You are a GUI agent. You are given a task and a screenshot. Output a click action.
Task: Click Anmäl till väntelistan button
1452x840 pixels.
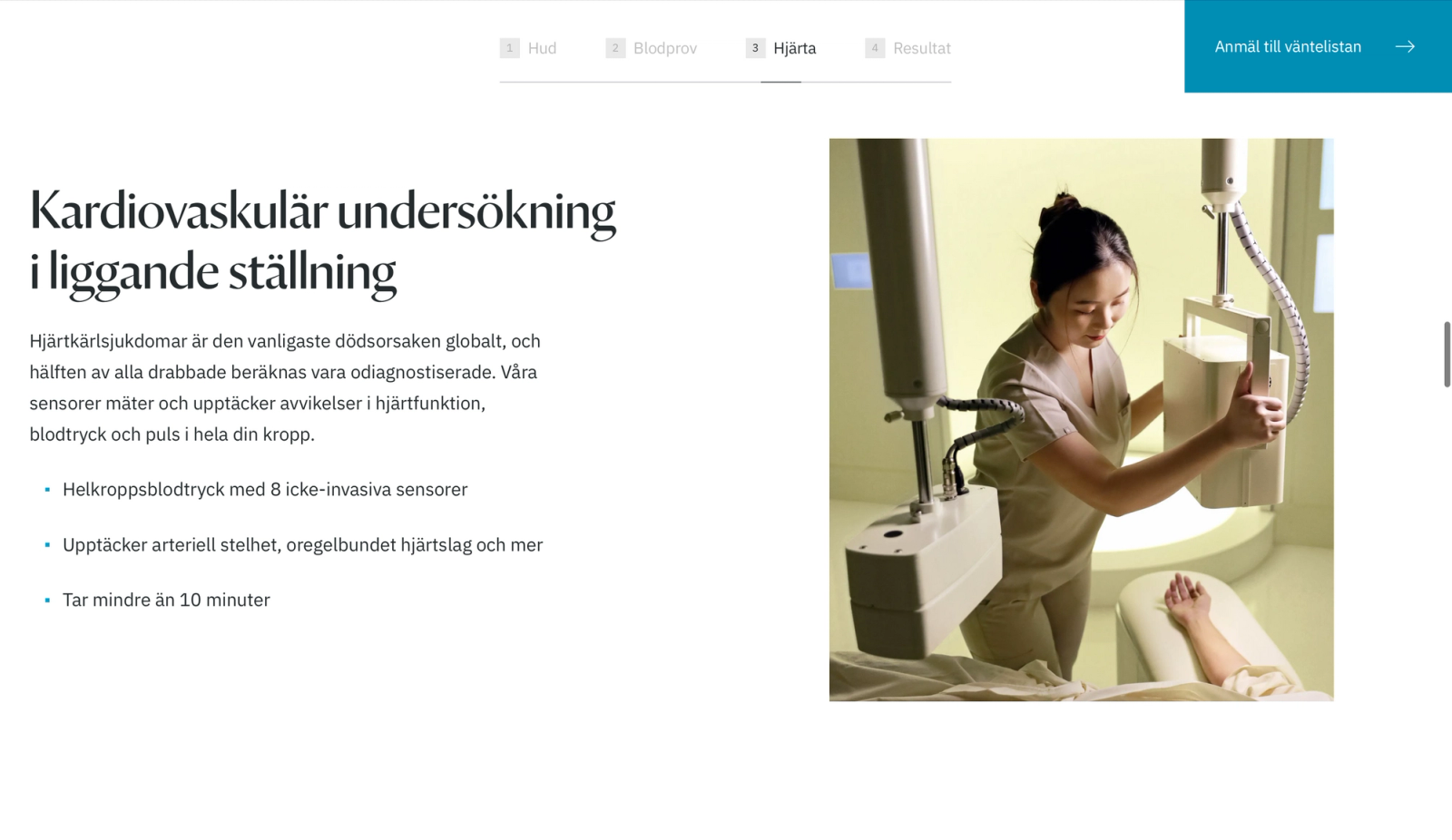[1318, 46]
